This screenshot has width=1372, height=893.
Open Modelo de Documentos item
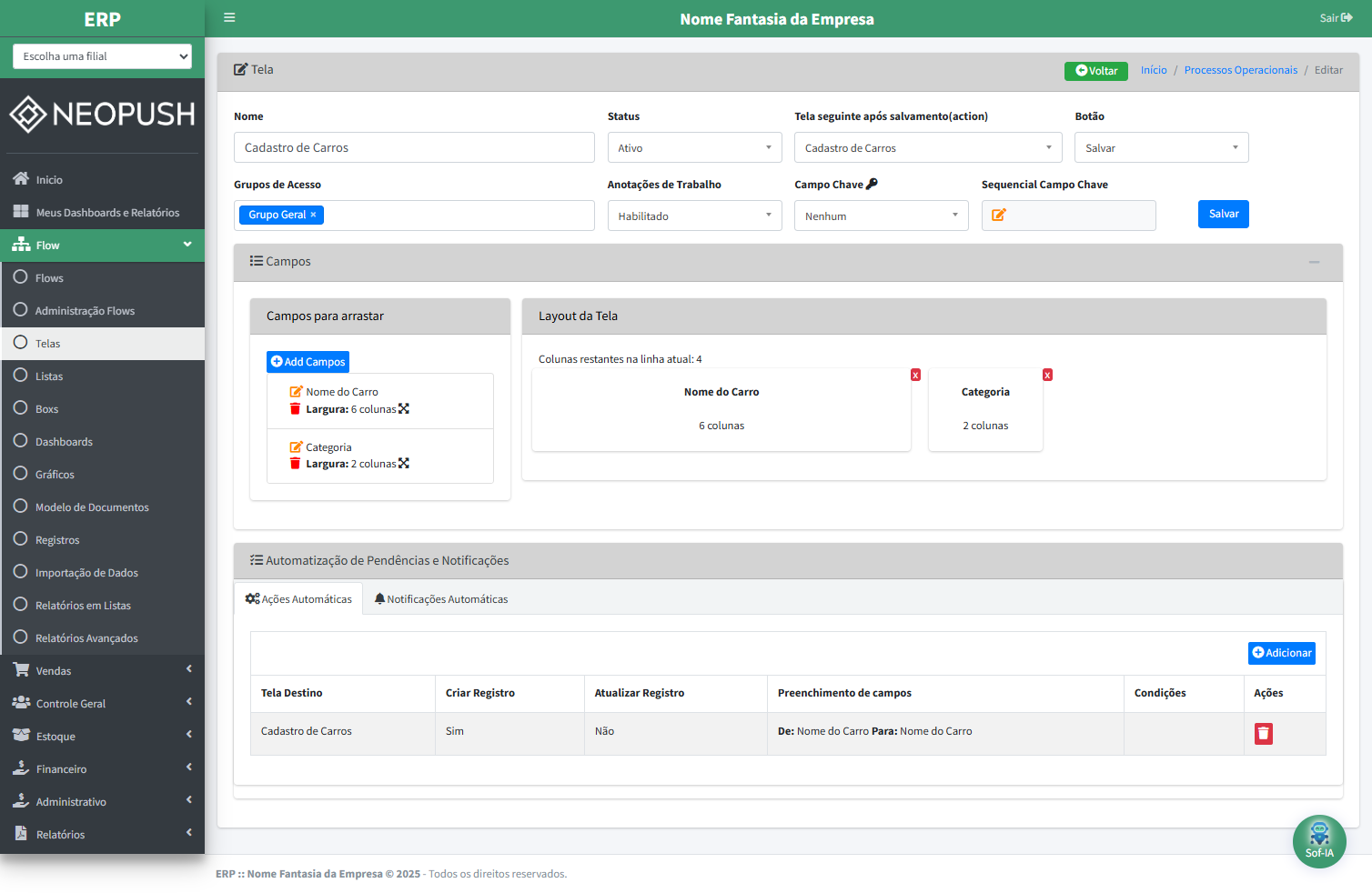(x=102, y=507)
